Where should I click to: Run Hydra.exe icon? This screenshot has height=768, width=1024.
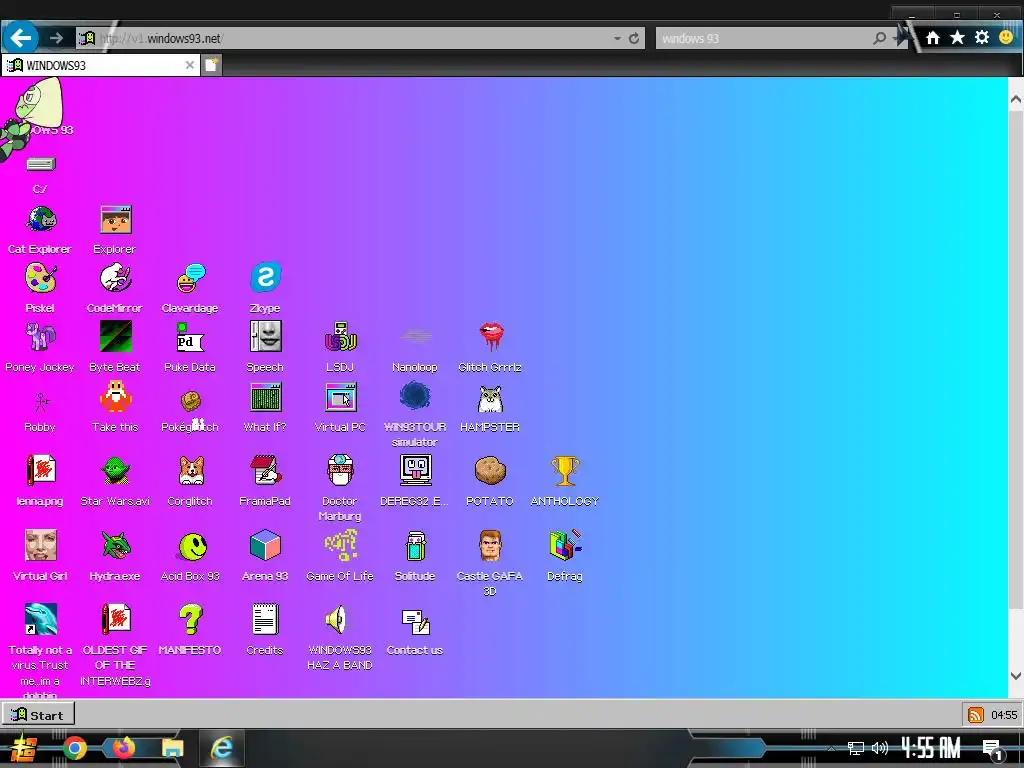116,545
